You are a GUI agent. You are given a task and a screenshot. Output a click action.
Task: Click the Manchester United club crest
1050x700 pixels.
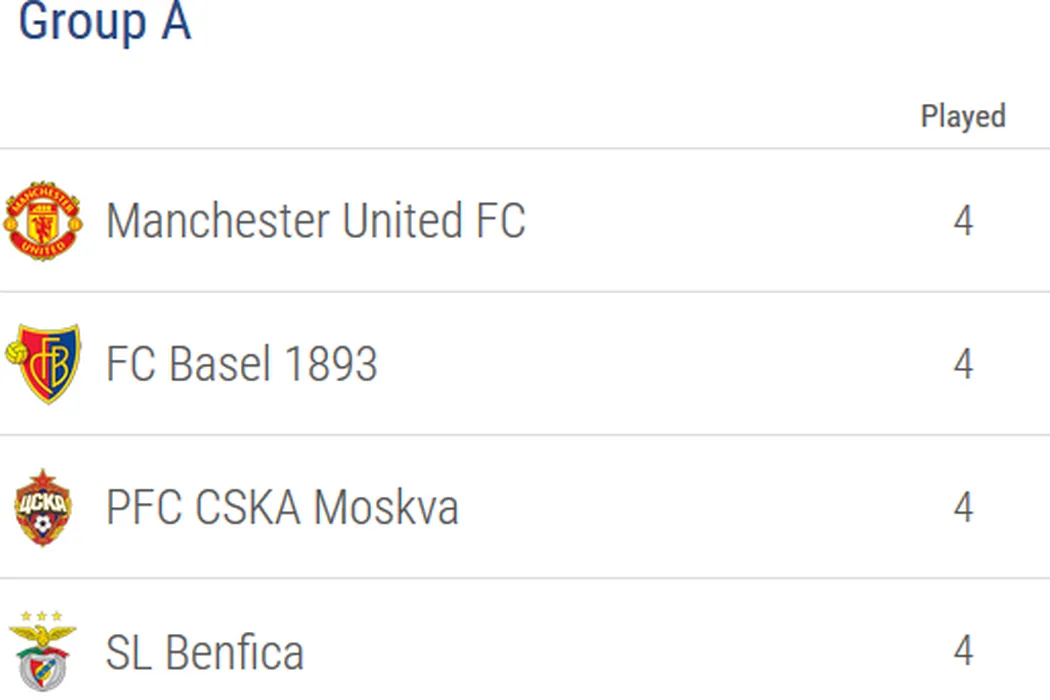click(42, 221)
